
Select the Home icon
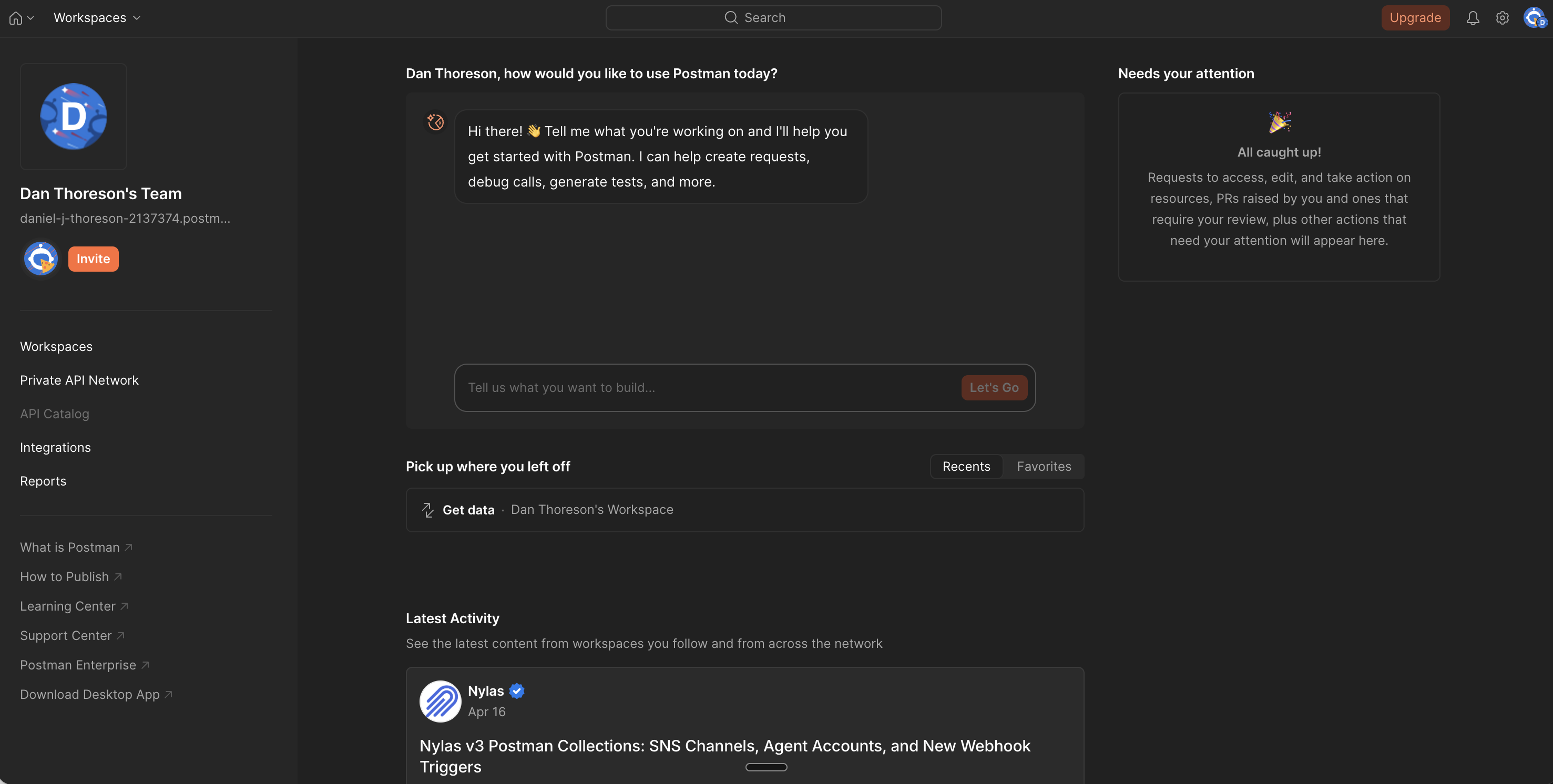coord(15,17)
